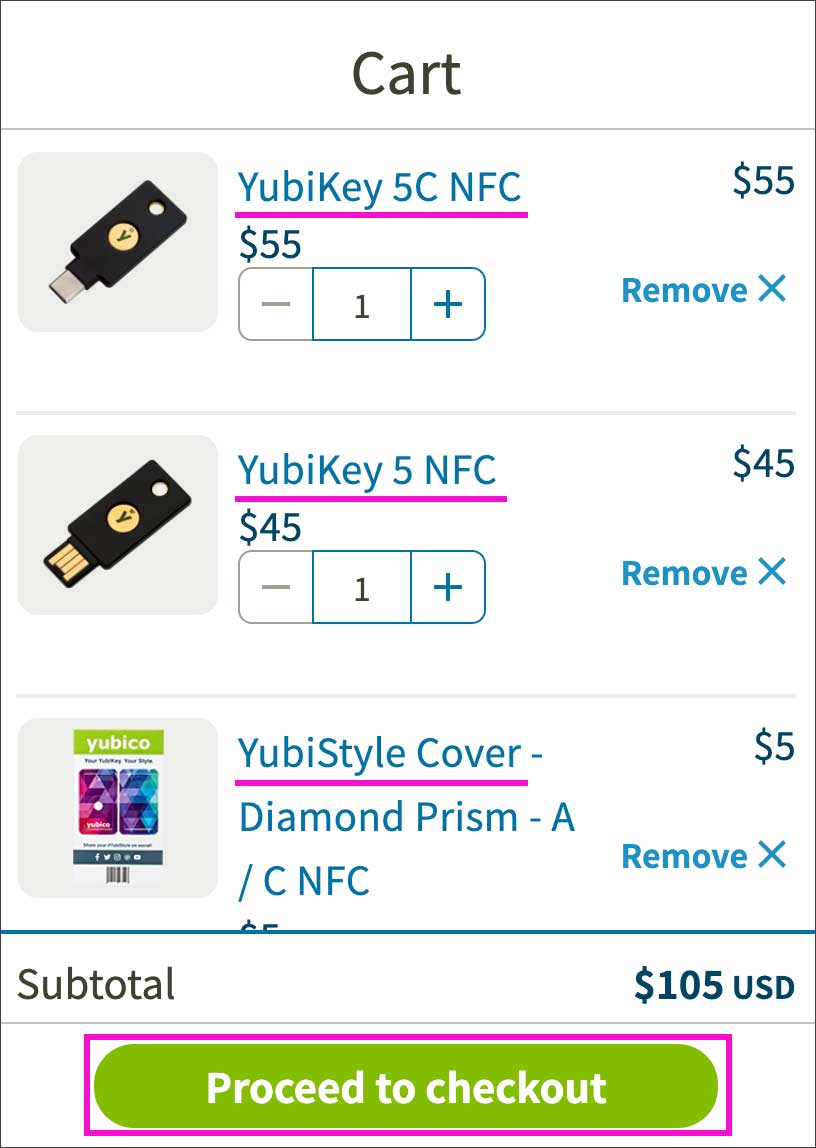Decrease YubiKey 5 NFC quantity with minus
816x1148 pixels.
pos(275,588)
